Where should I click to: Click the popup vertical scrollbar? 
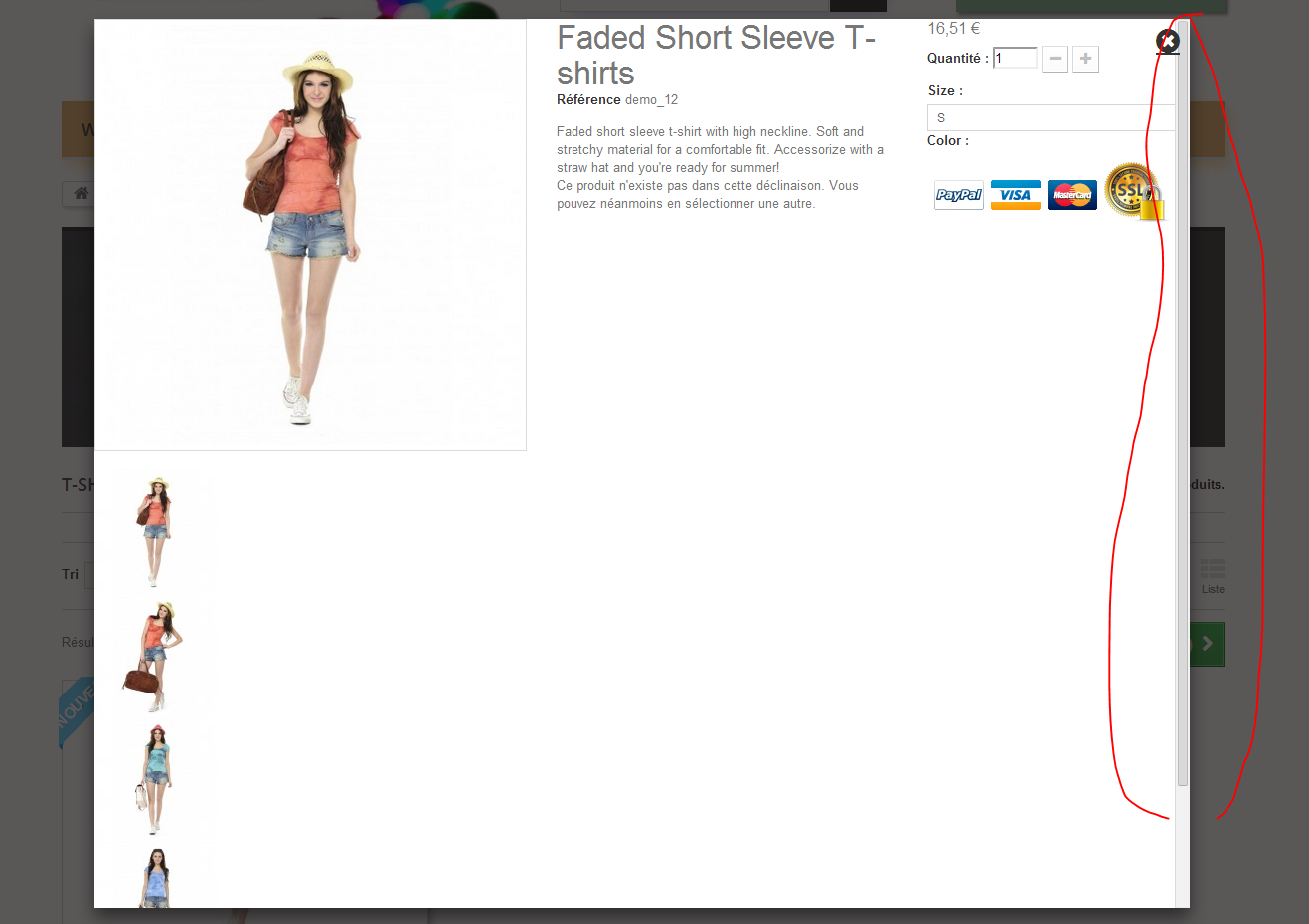(x=1182, y=402)
